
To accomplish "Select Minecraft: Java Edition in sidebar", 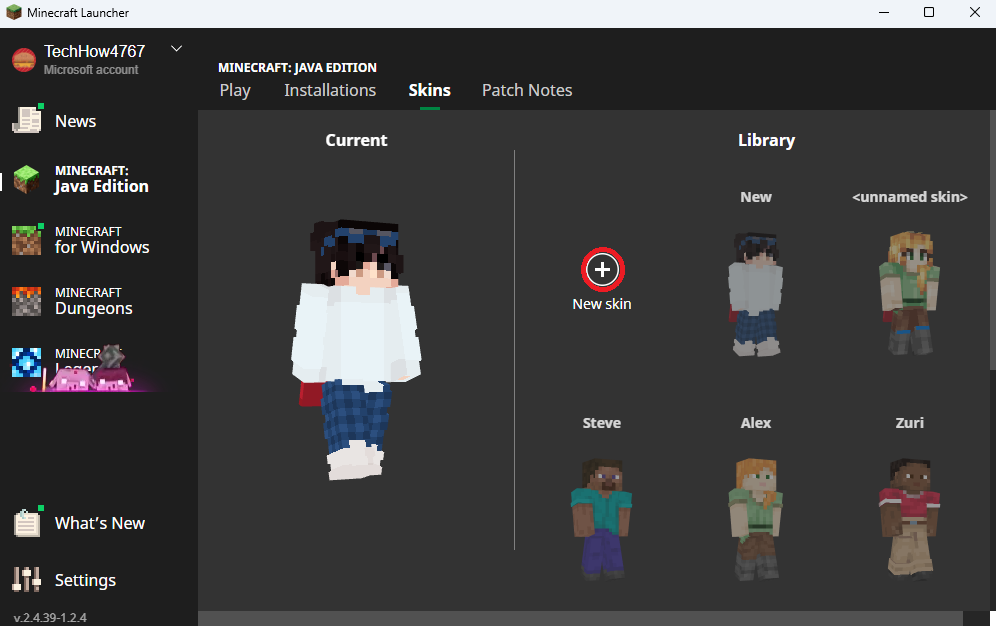I will click(x=90, y=180).
